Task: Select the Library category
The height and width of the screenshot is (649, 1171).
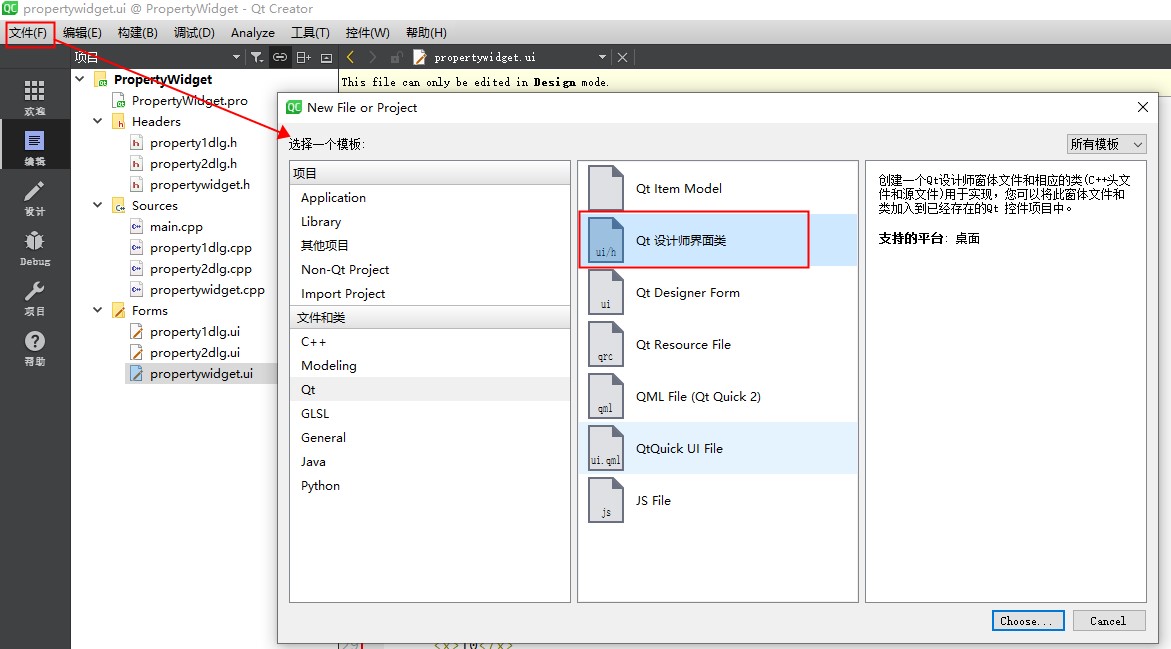Action: [x=429, y=221]
